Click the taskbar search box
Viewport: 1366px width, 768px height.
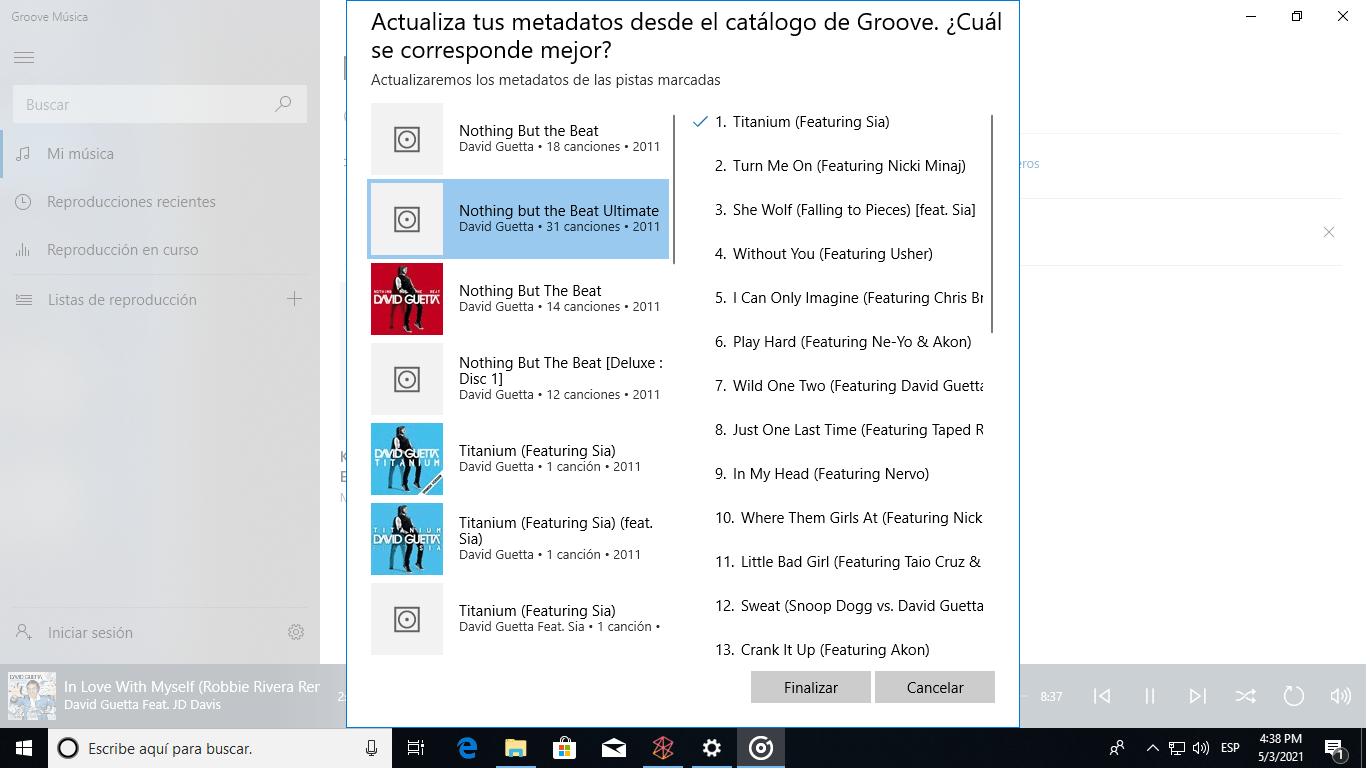(220, 748)
